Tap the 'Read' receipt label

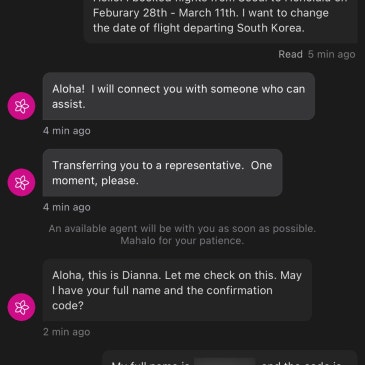coord(290,54)
